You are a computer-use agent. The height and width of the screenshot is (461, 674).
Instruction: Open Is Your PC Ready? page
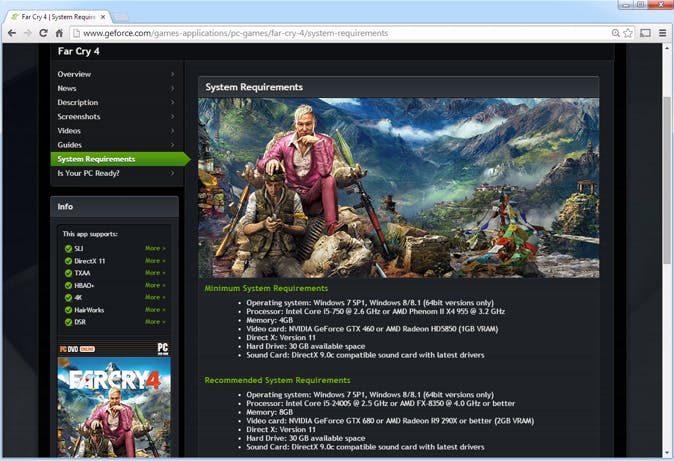tap(88, 173)
